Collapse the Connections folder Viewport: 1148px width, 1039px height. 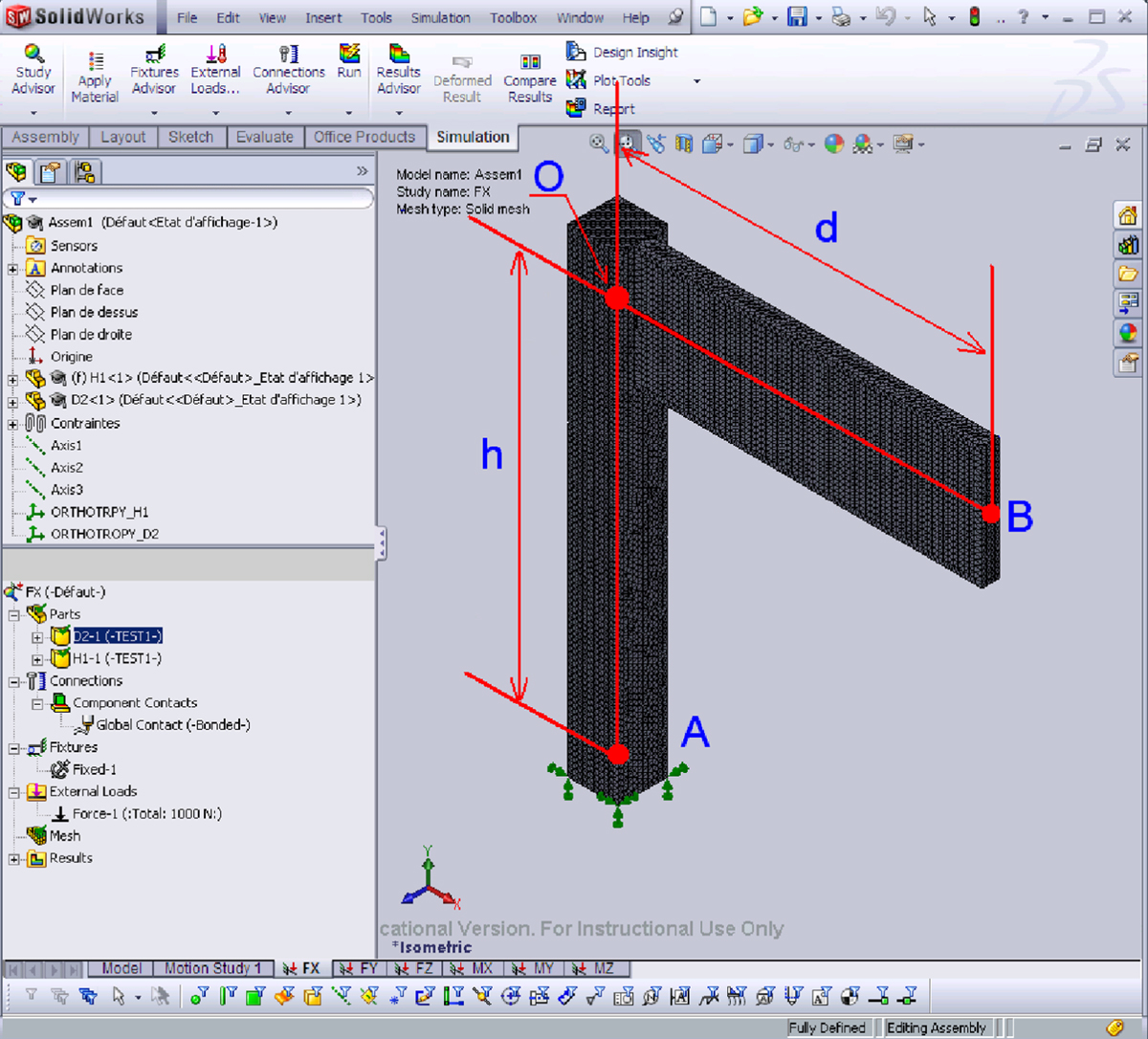coord(14,681)
